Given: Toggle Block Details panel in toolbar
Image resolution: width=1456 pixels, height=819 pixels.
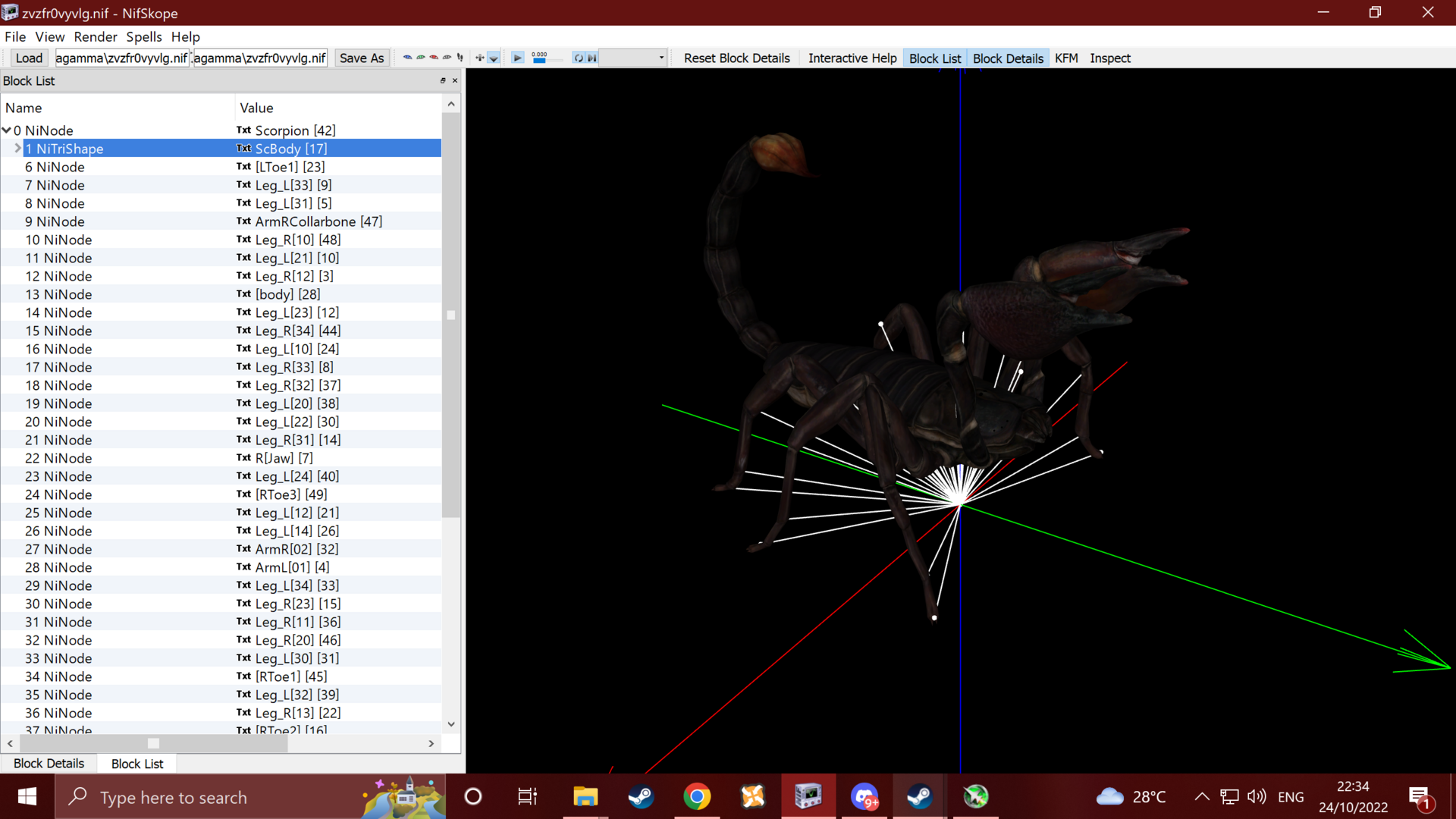Looking at the screenshot, I should point(1008,58).
